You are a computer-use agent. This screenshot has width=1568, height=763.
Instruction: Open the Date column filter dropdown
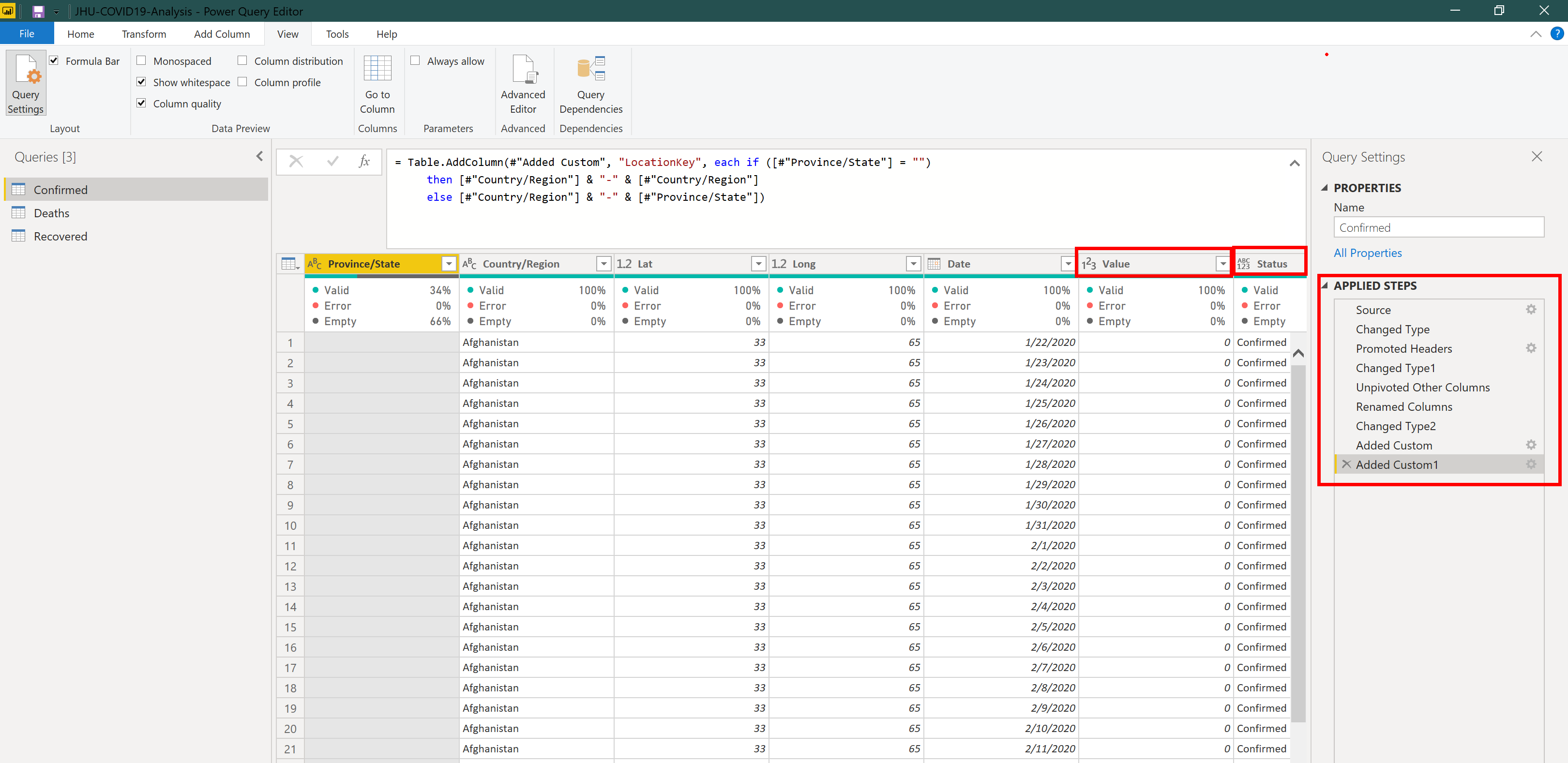point(1067,264)
